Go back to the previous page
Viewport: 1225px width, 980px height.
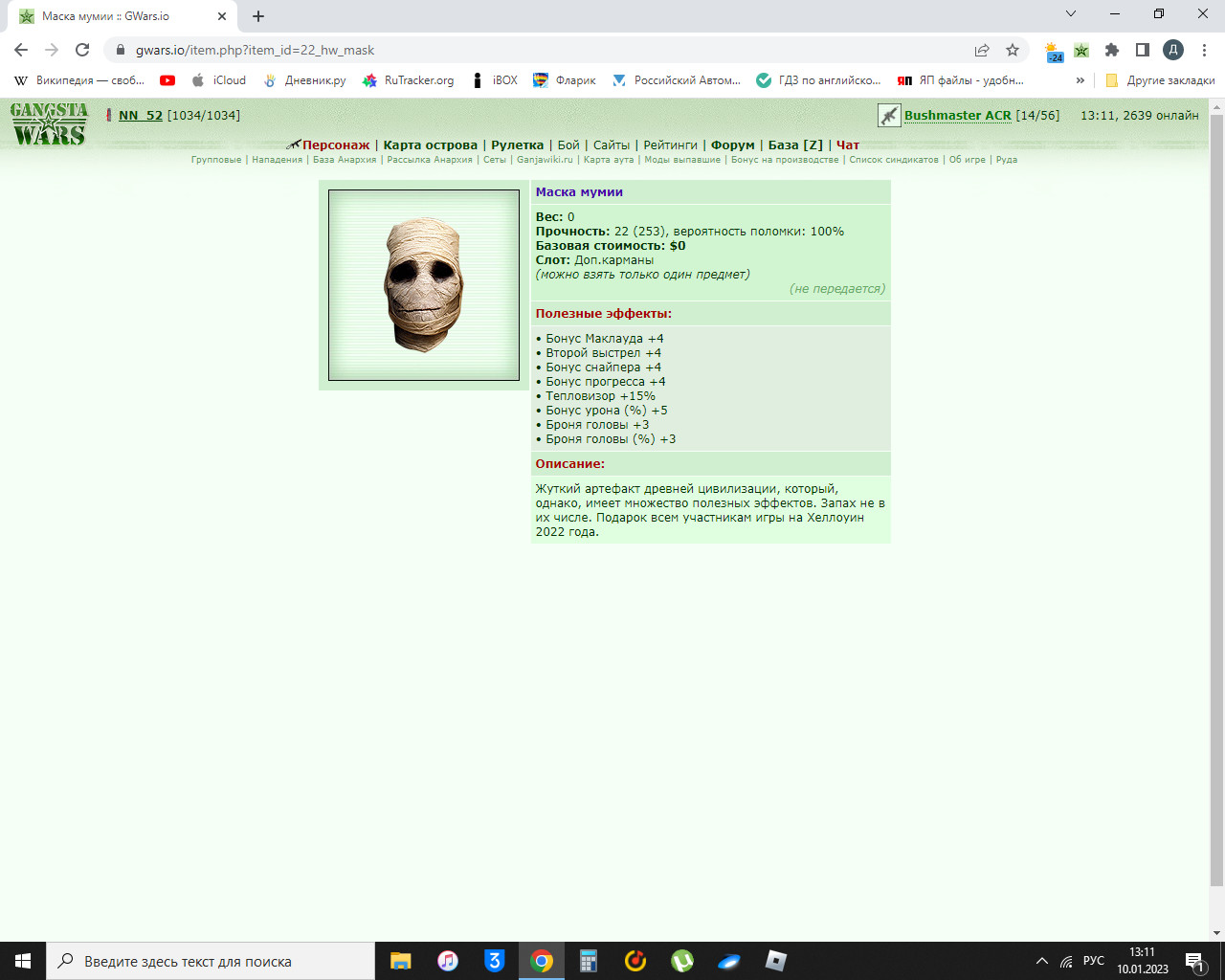pyautogui.click(x=21, y=50)
